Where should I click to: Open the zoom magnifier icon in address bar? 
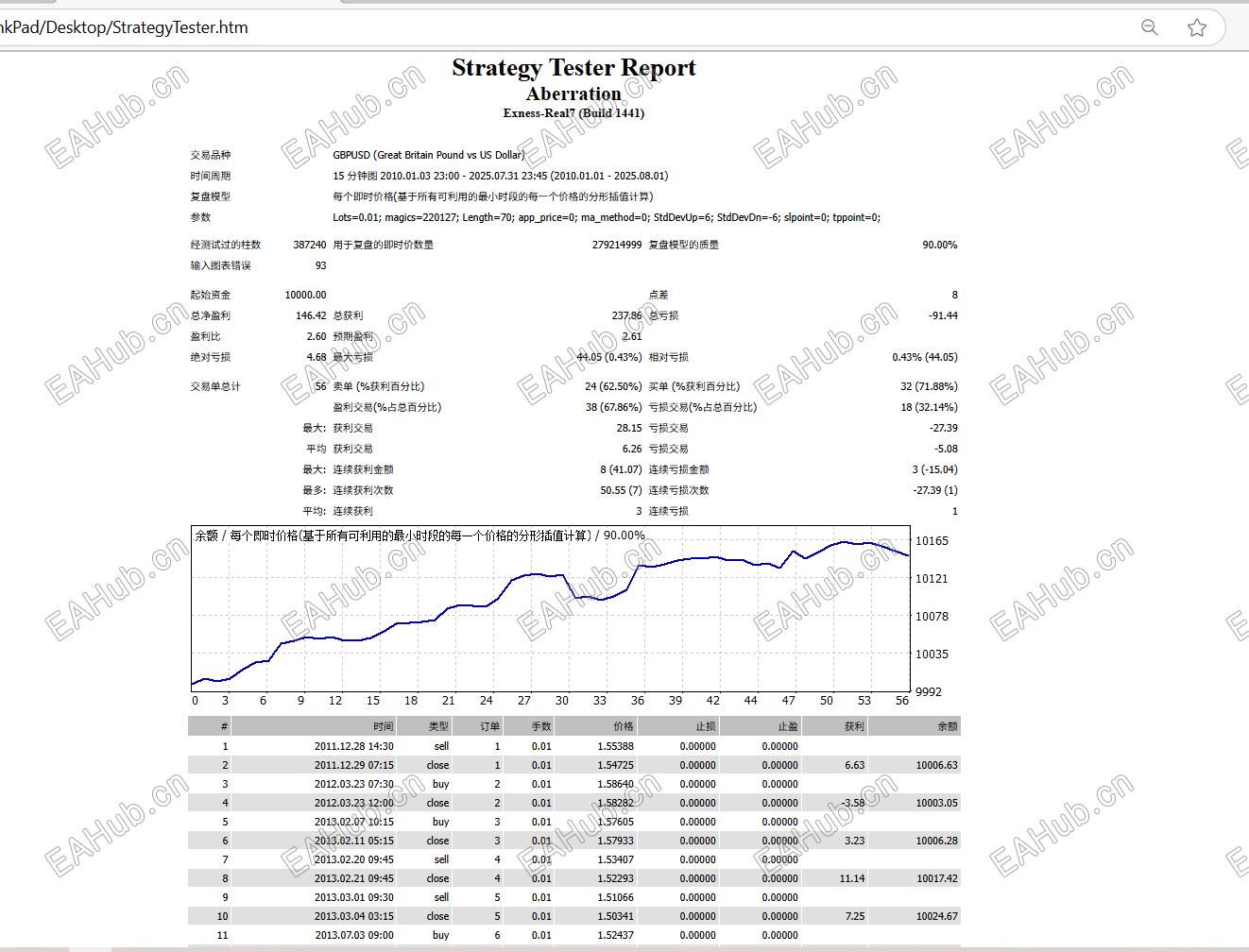[1149, 27]
